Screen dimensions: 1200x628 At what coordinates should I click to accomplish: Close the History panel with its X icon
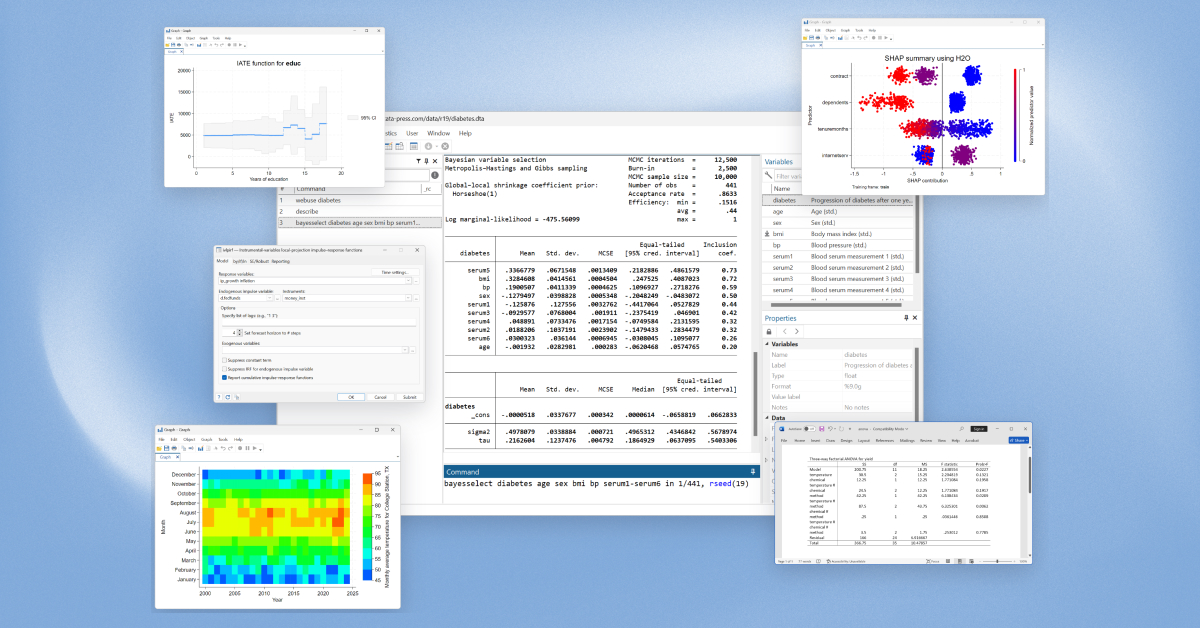pos(435,161)
